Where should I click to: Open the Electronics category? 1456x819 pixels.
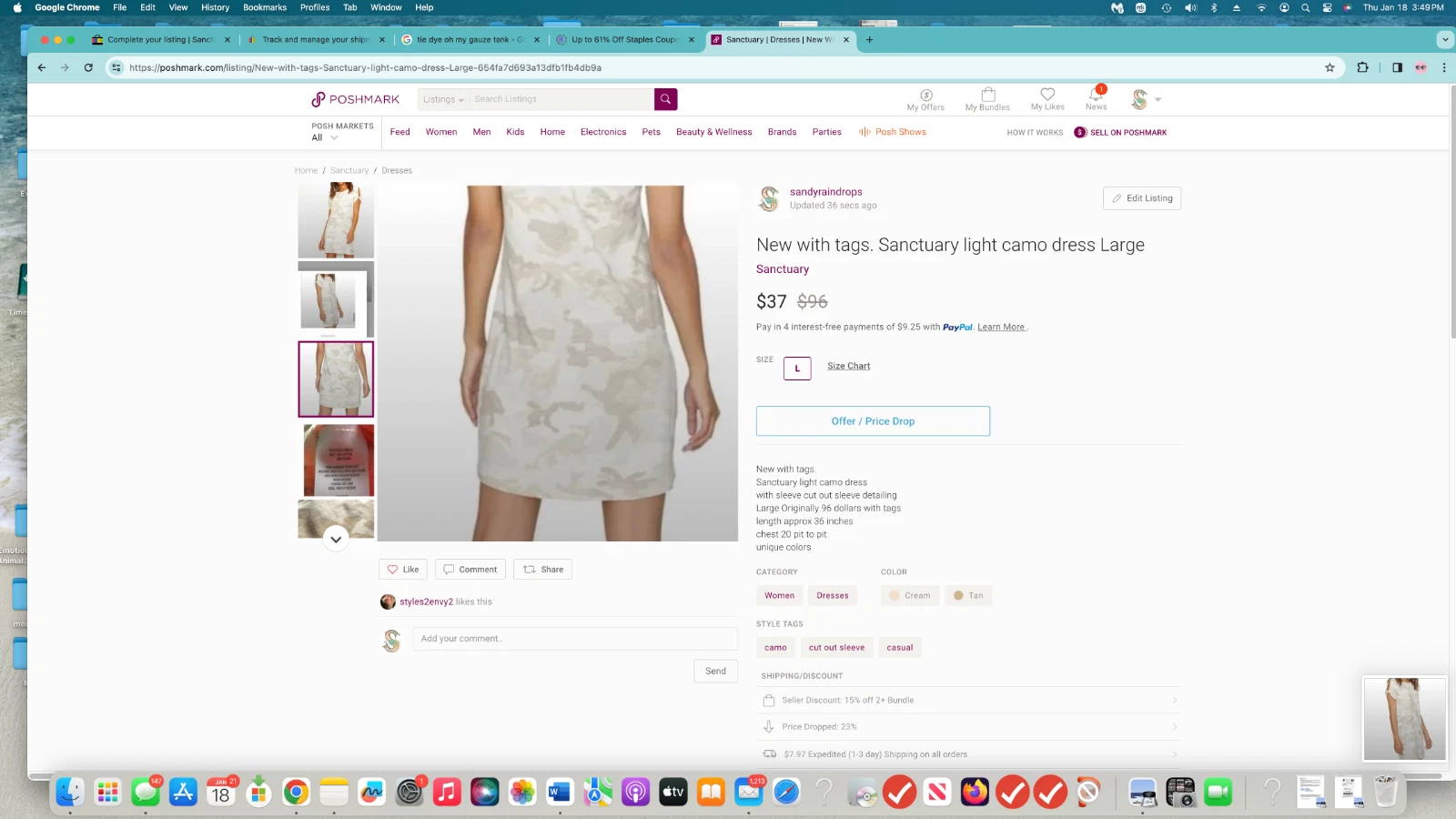pyautogui.click(x=603, y=132)
